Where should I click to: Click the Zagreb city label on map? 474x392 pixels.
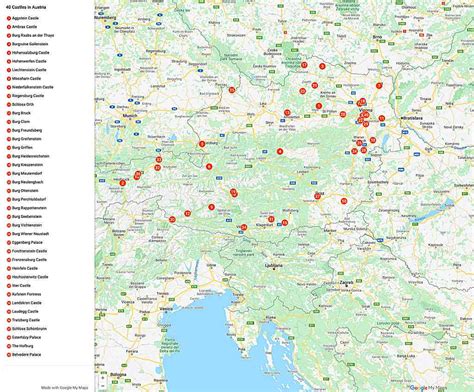pos(346,283)
